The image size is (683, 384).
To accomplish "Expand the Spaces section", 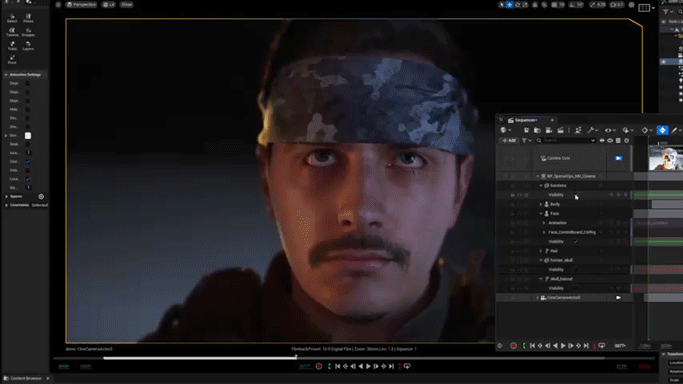I will coord(6,197).
